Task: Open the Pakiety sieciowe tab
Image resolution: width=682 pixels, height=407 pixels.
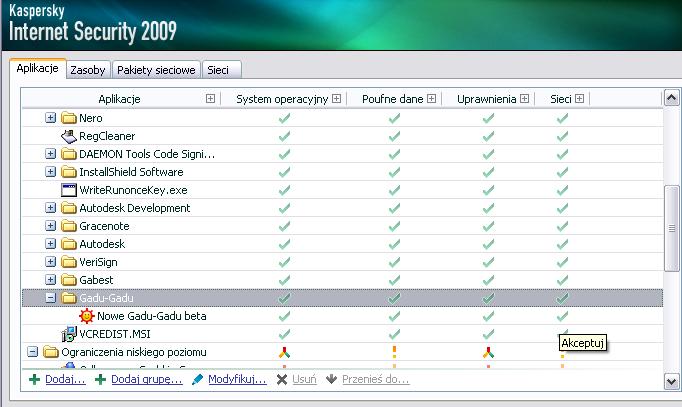Action: pyautogui.click(x=156, y=70)
